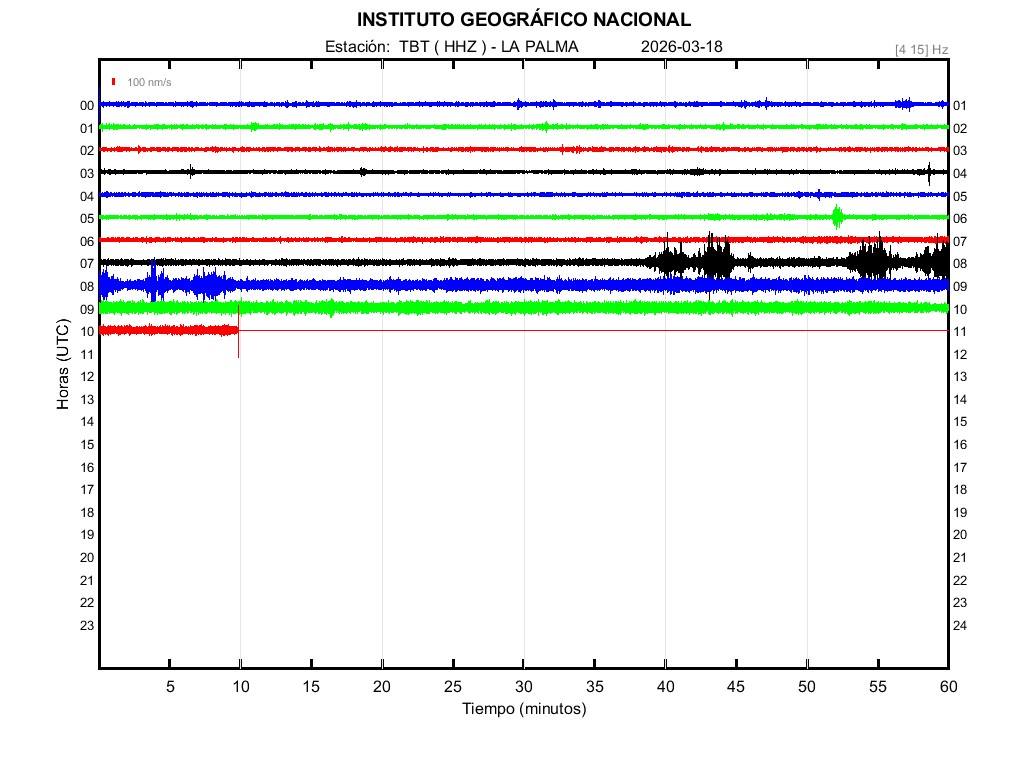Click the 23 hour label on left axis
This screenshot has width=1024, height=768.
87,625
